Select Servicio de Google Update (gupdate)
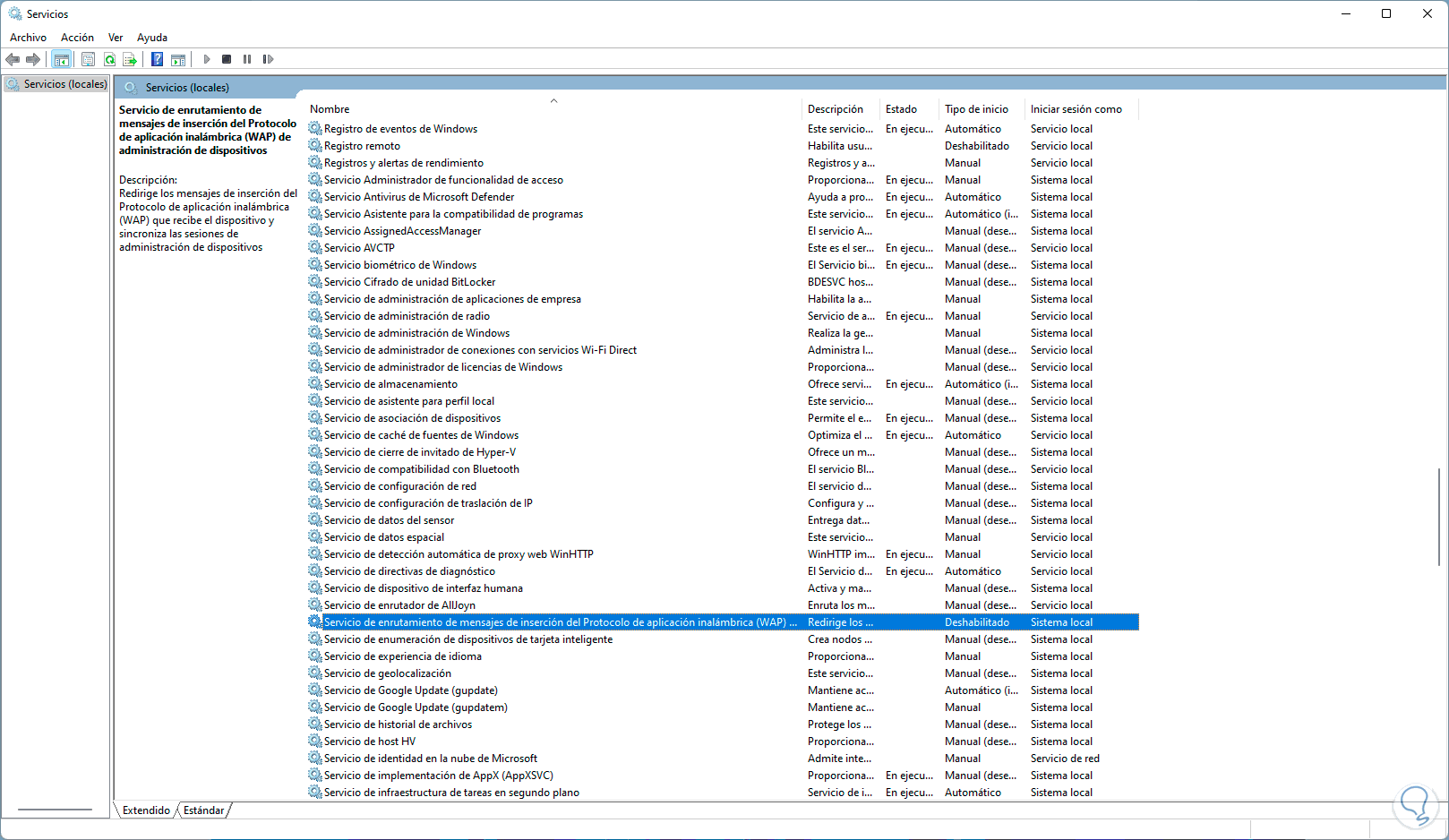Image resolution: width=1449 pixels, height=840 pixels. tap(411, 690)
